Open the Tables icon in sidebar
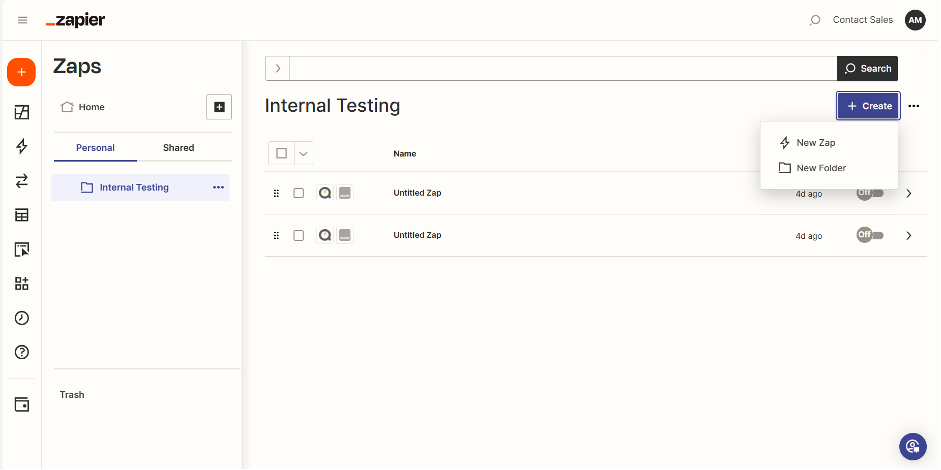 21,215
